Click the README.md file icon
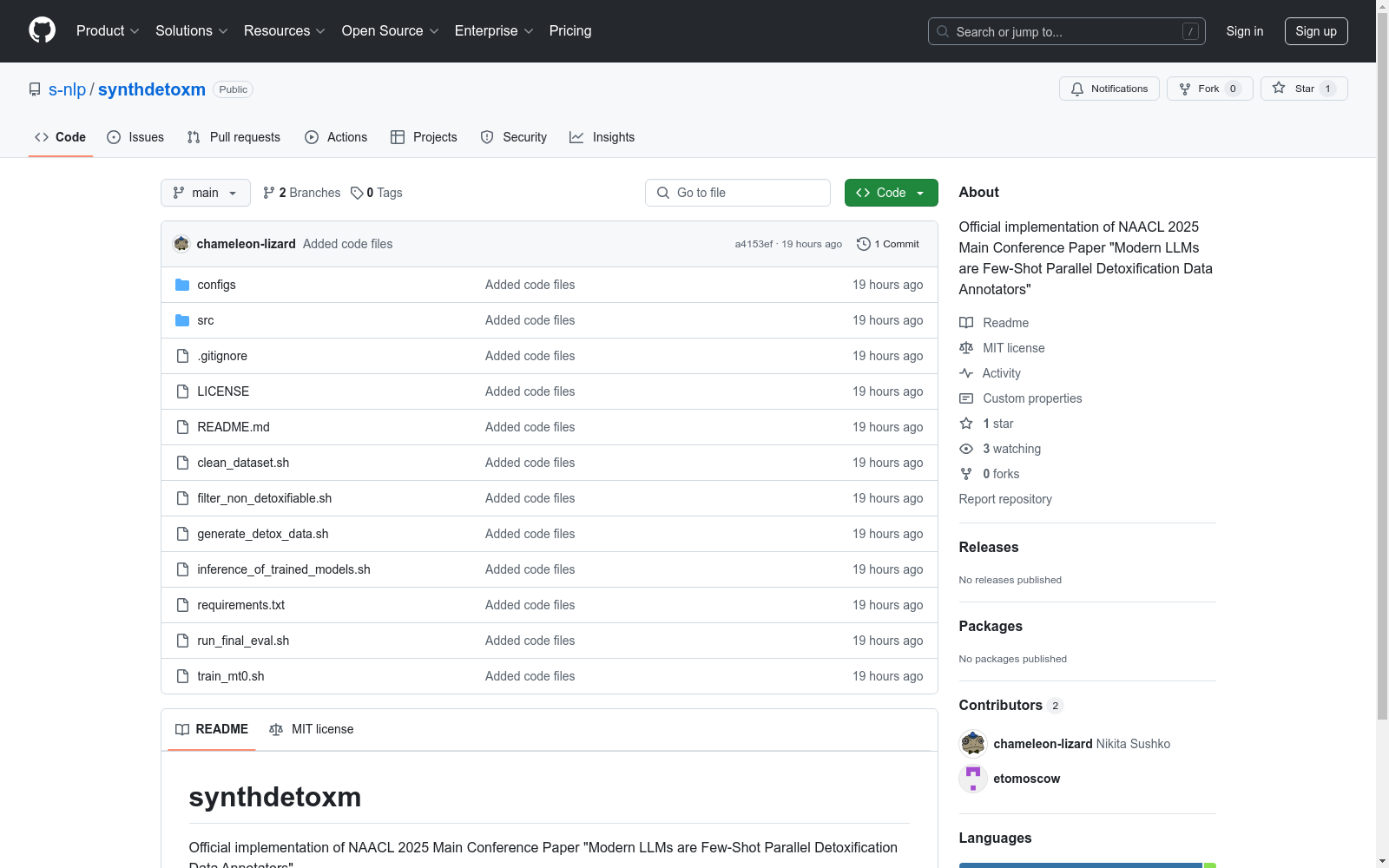Image resolution: width=1389 pixels, height=868 pixels. coord(182,427)
